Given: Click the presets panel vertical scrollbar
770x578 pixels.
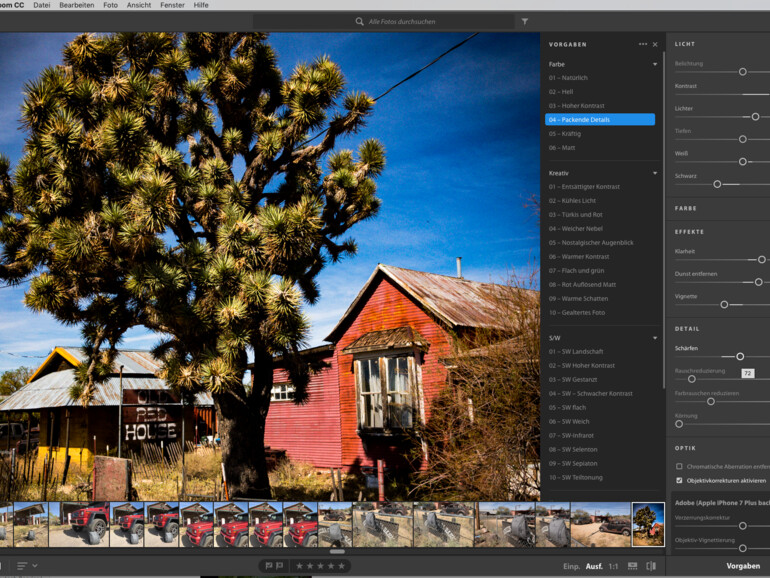Looking at the screenshot, I should point(664,220).
